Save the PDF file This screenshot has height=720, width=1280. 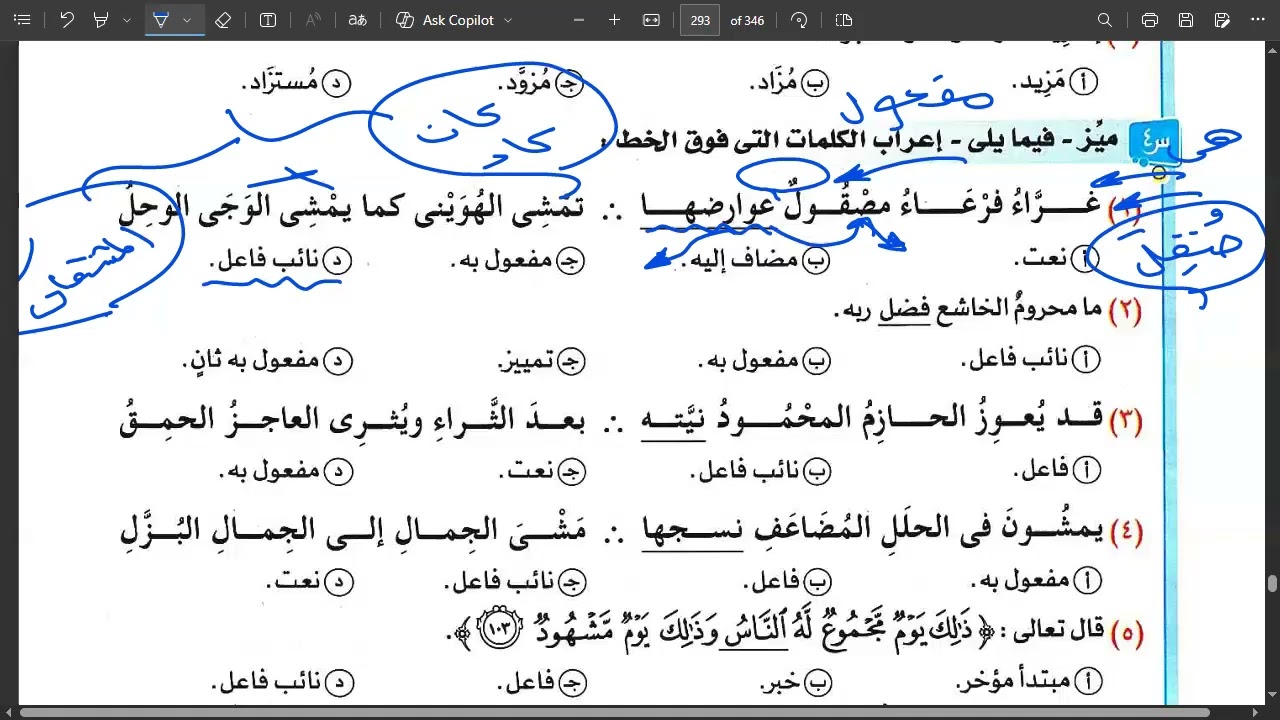[1186, 20]
